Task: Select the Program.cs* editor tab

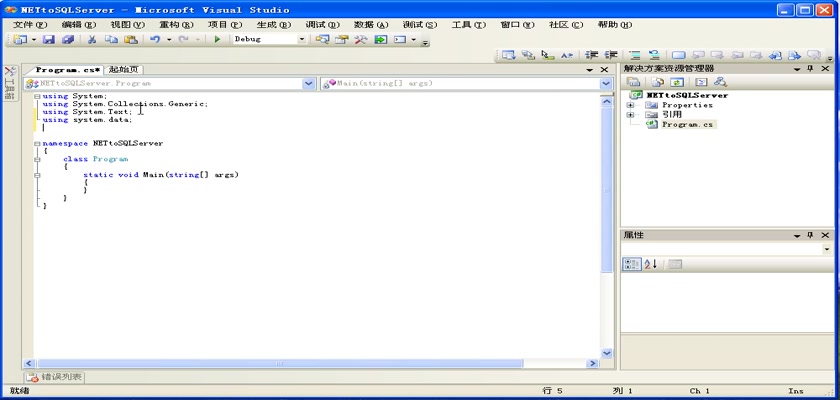Action: [66, 70]
